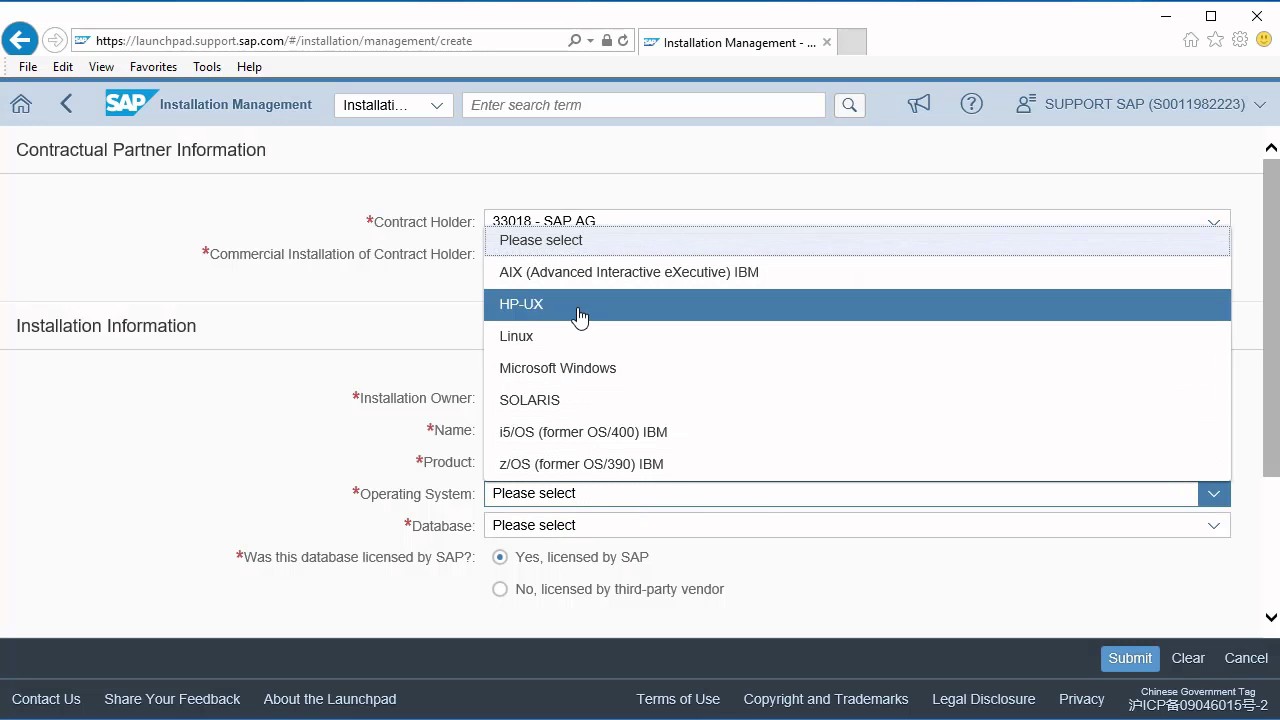Click the Clear button
Image resolution: width=1280 pixels, height=720 pixels.
click(x=1188, y=658)
